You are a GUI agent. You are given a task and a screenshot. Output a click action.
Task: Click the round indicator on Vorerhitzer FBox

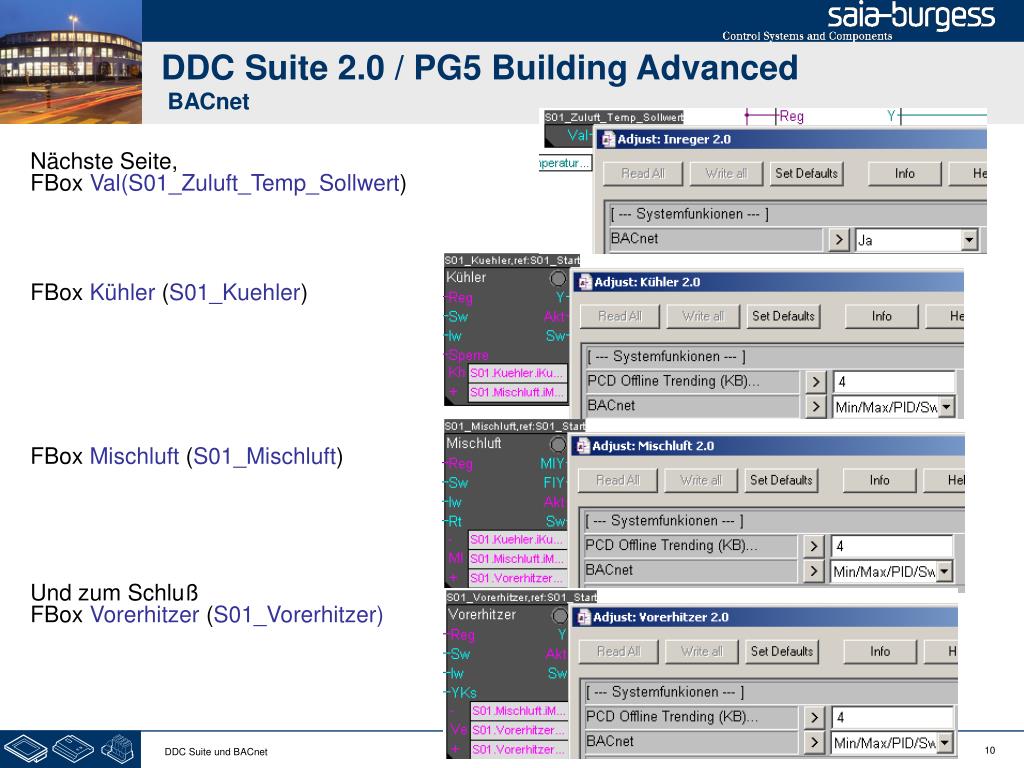[x=560, y=615]
